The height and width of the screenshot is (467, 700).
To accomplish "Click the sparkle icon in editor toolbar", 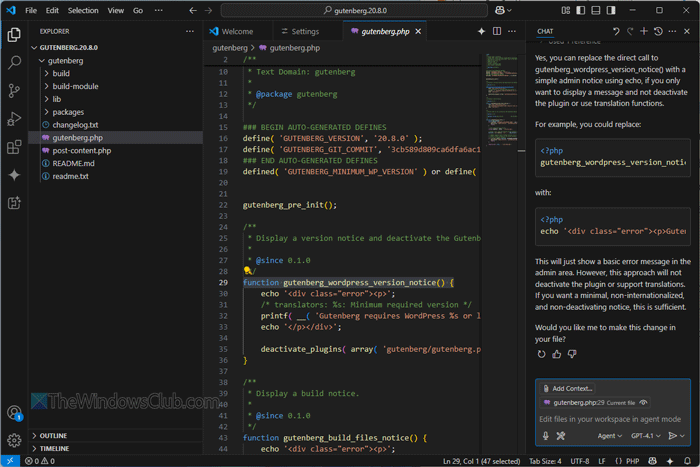I will (x=481, y=31).
